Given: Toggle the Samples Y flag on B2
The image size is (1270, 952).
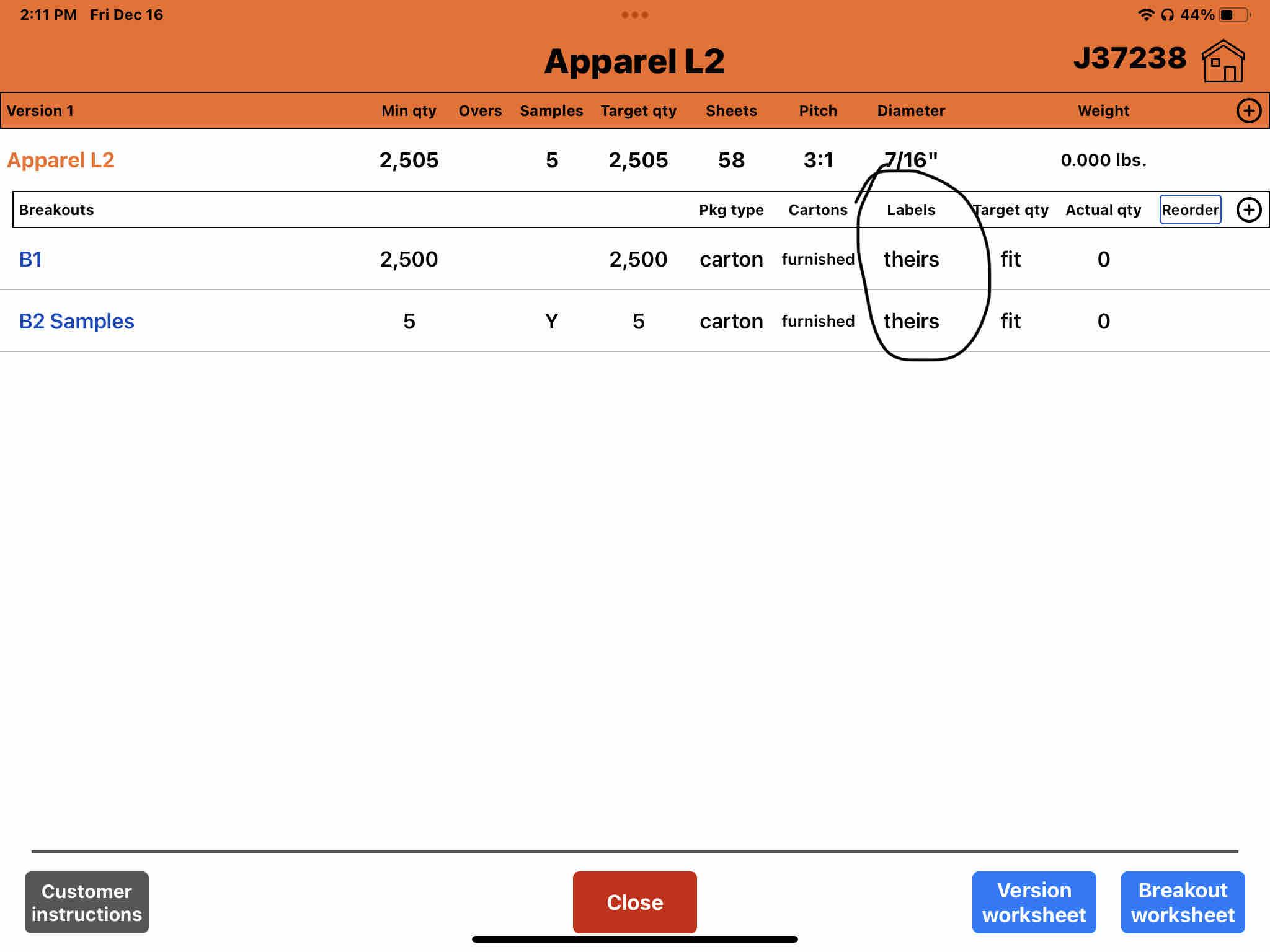Looking at the screenshot, I should point(551,321).
